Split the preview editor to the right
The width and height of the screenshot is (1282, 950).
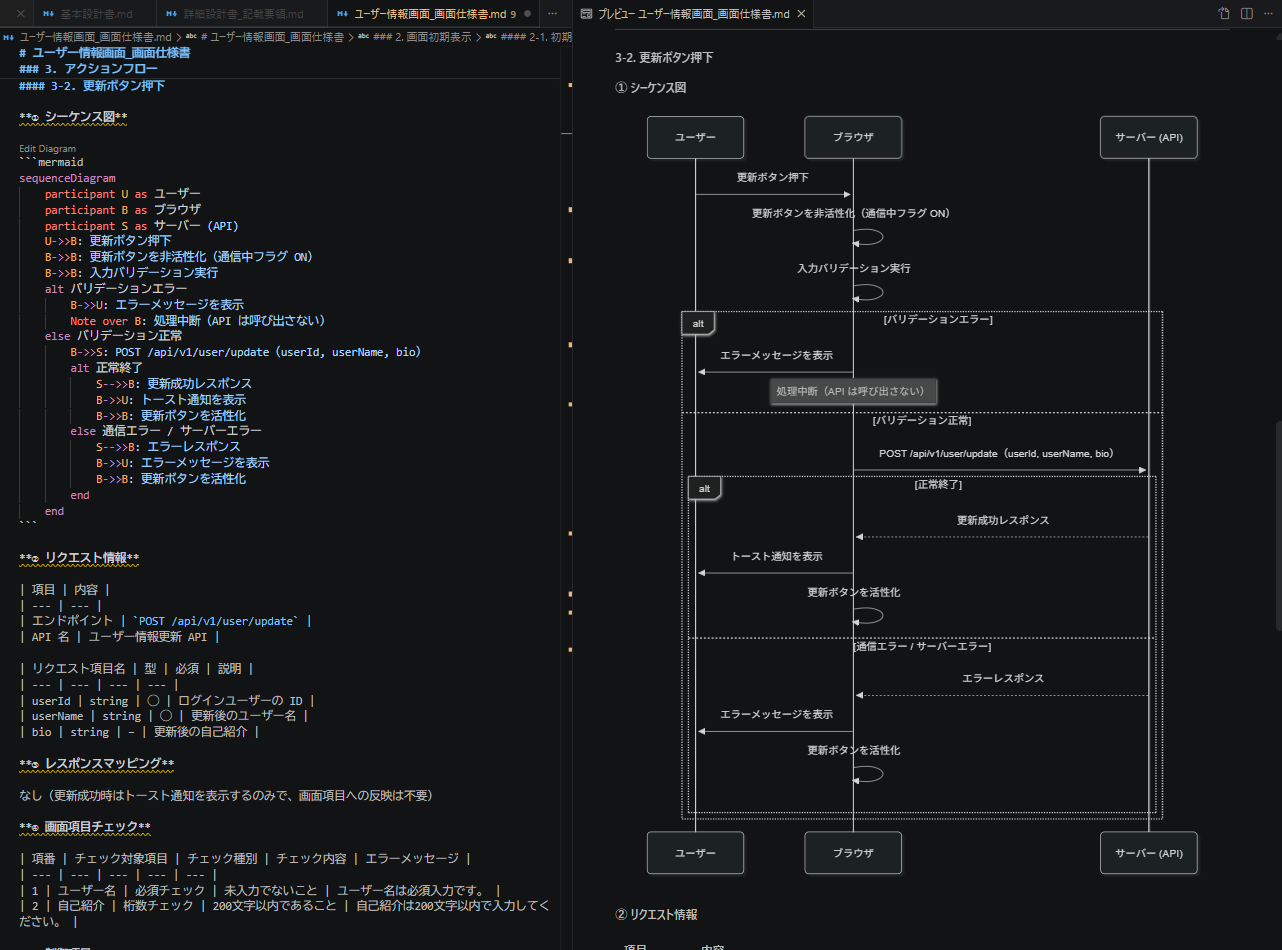1247,14
